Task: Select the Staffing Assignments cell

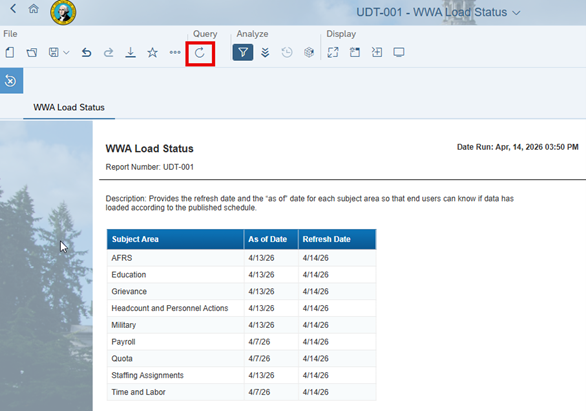Action: click(x=175, y=376)
